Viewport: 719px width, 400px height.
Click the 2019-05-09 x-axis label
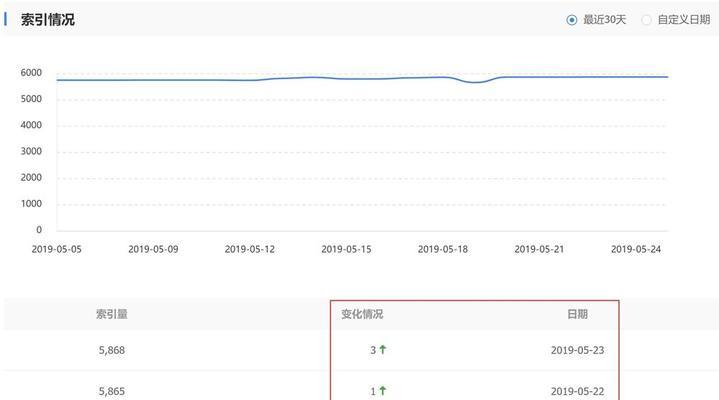point(153,249)
